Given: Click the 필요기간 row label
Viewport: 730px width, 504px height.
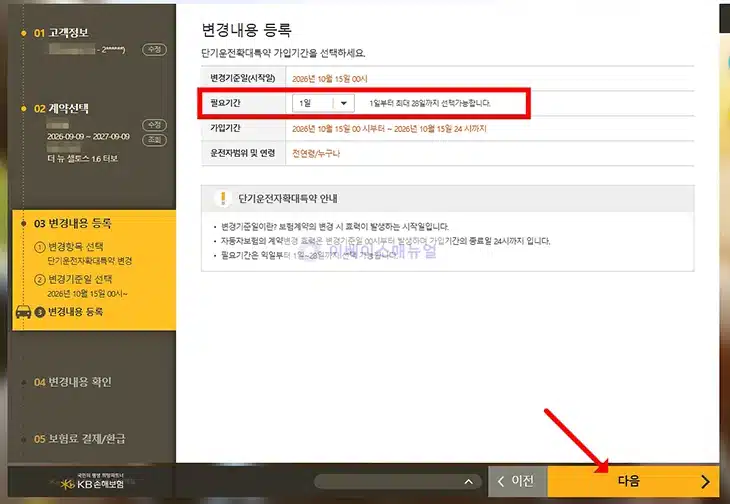Looking at the screenshot, I should 225,103.
